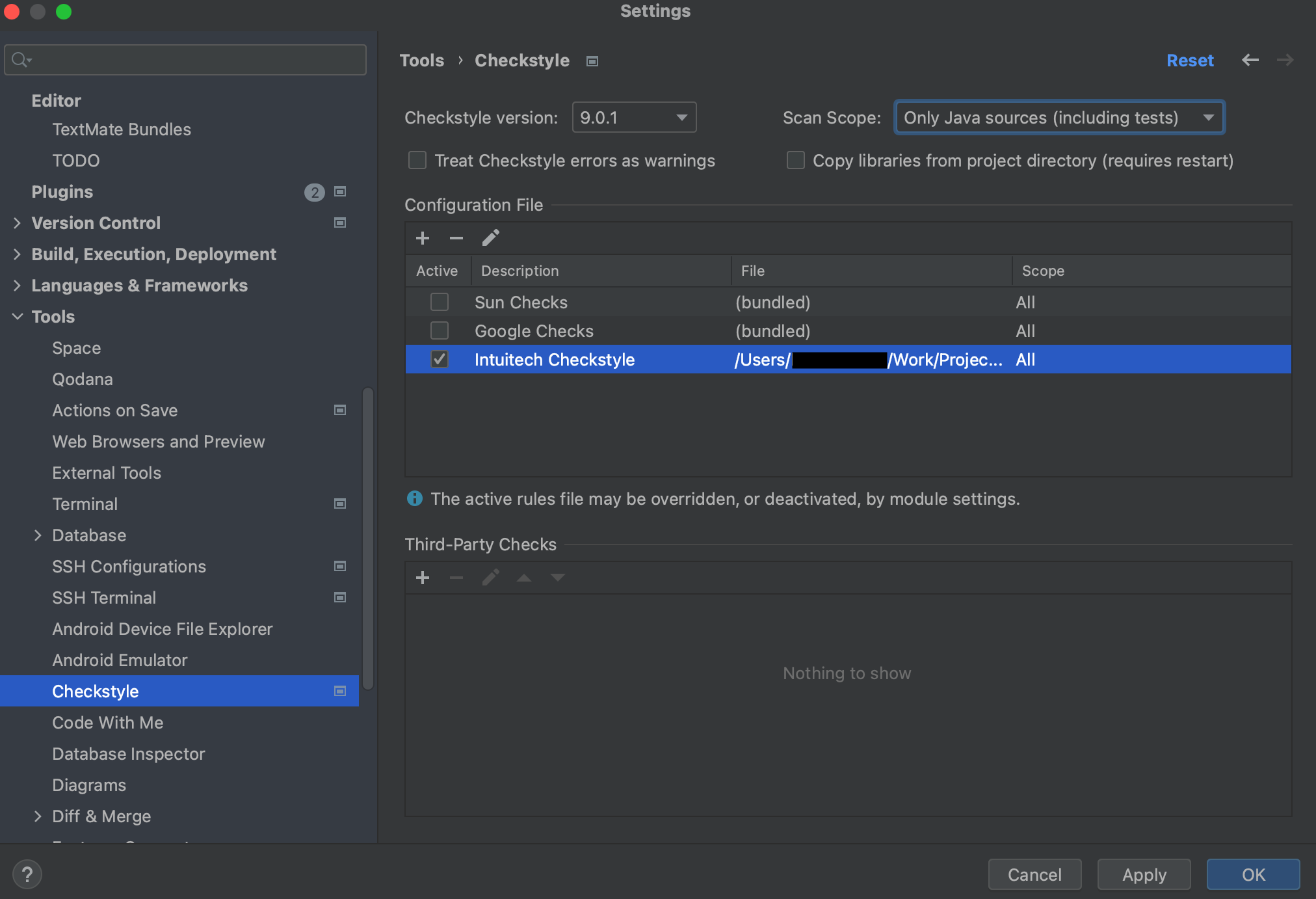Edit the Intuitech Checkstyle configuration
Image resolution: width=1316 pixels, height=899 pixels.
491,237
